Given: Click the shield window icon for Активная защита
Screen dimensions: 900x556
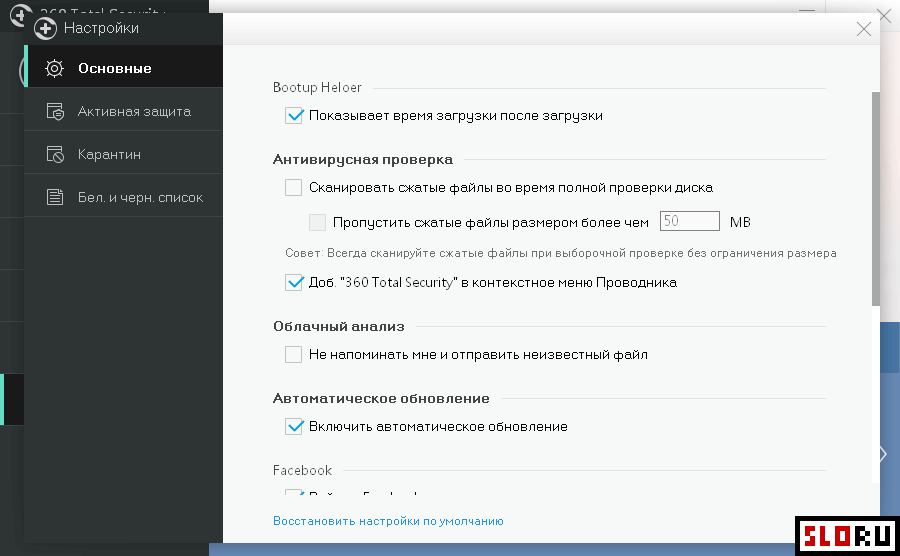Looking at the screenshot, I should click(56, 112).
